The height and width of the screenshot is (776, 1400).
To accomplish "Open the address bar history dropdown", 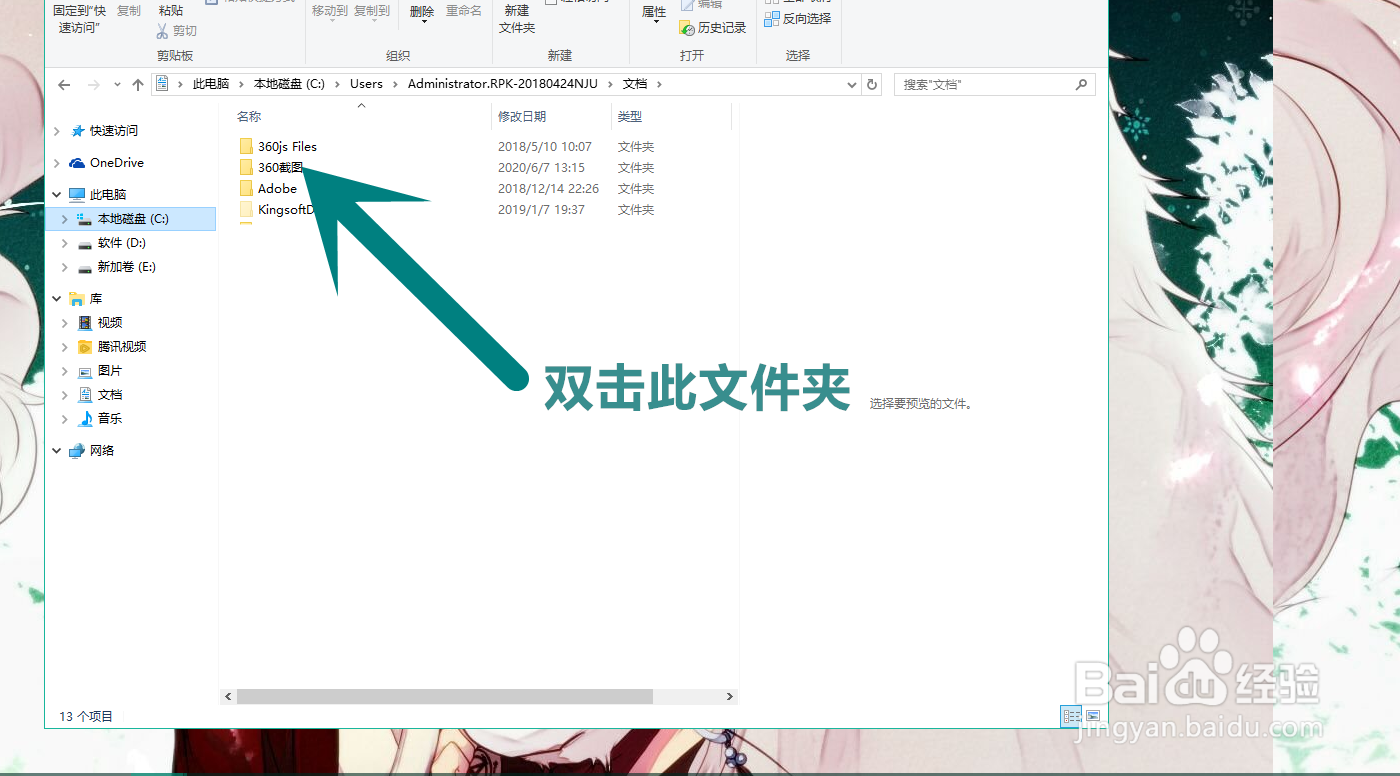I will tap(851, 84).
